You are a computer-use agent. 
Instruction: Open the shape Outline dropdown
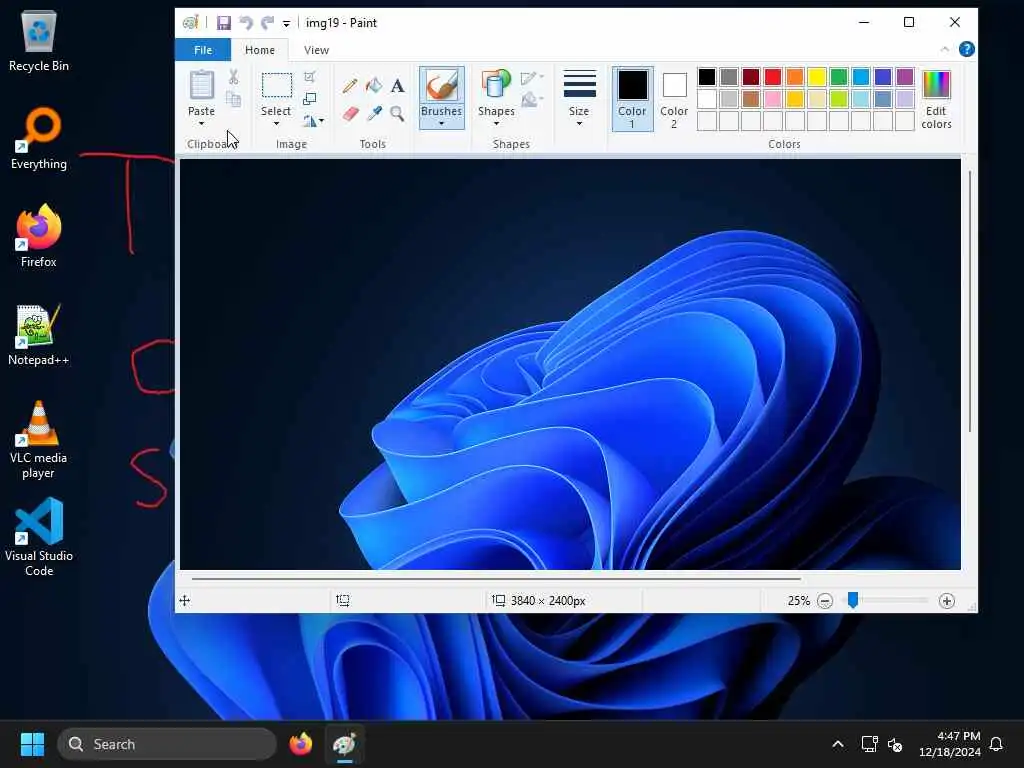(x=532, y=78)
